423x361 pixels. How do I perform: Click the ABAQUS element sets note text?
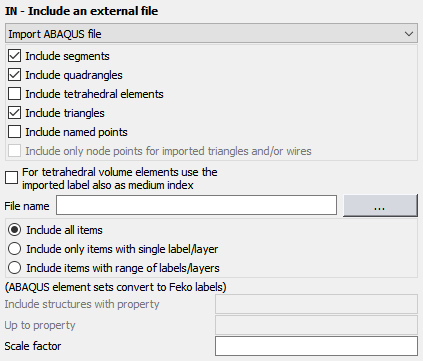click(x=115, y=287)
